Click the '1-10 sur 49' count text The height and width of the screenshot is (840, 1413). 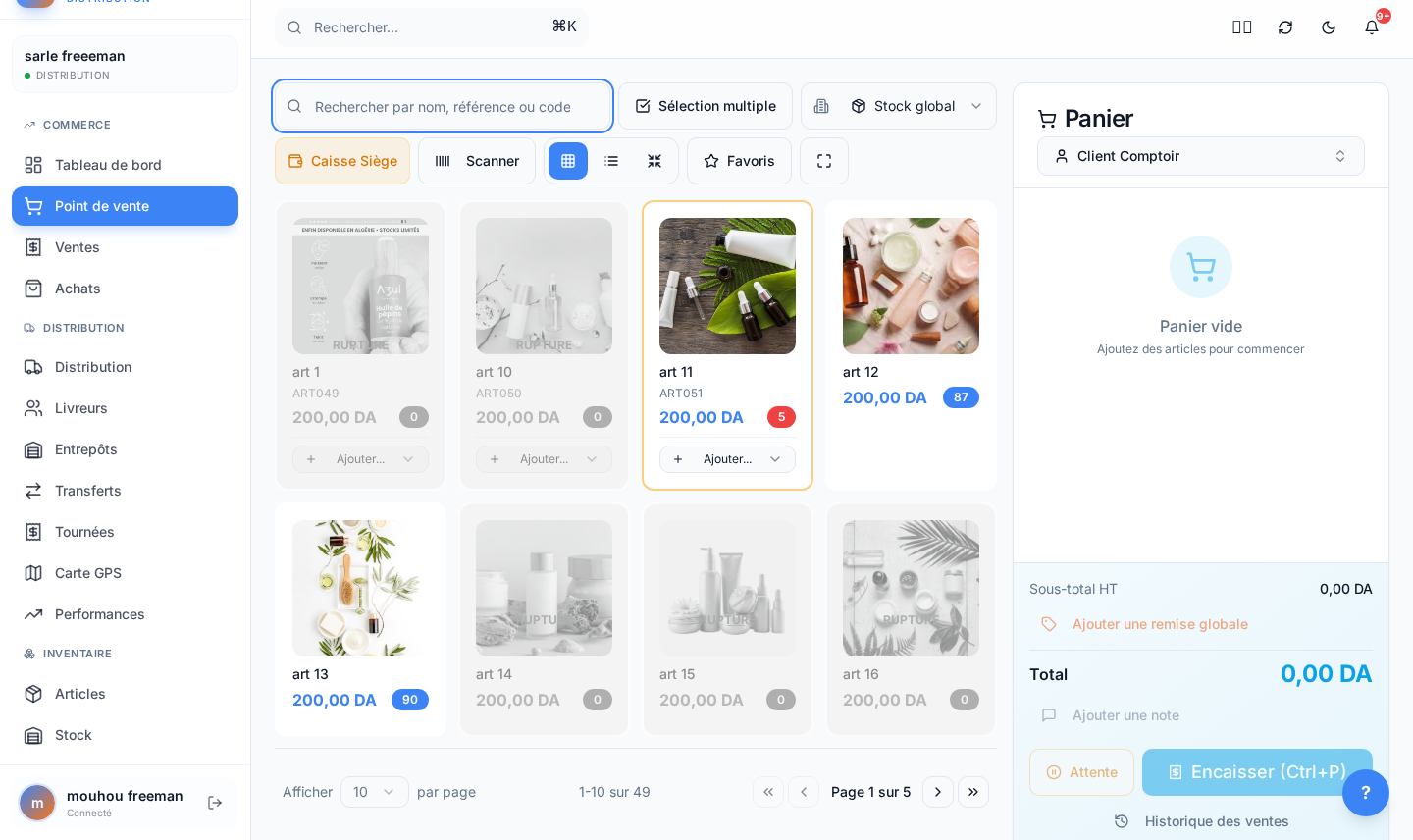click(x=614, y=792)
